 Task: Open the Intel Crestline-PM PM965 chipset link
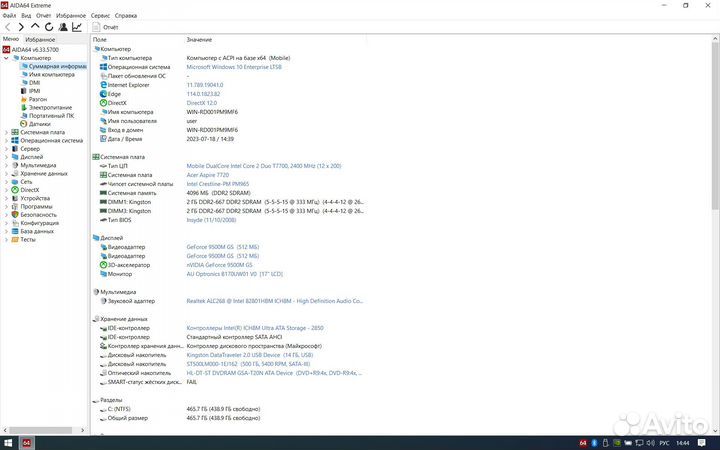[x=218, y=184]
